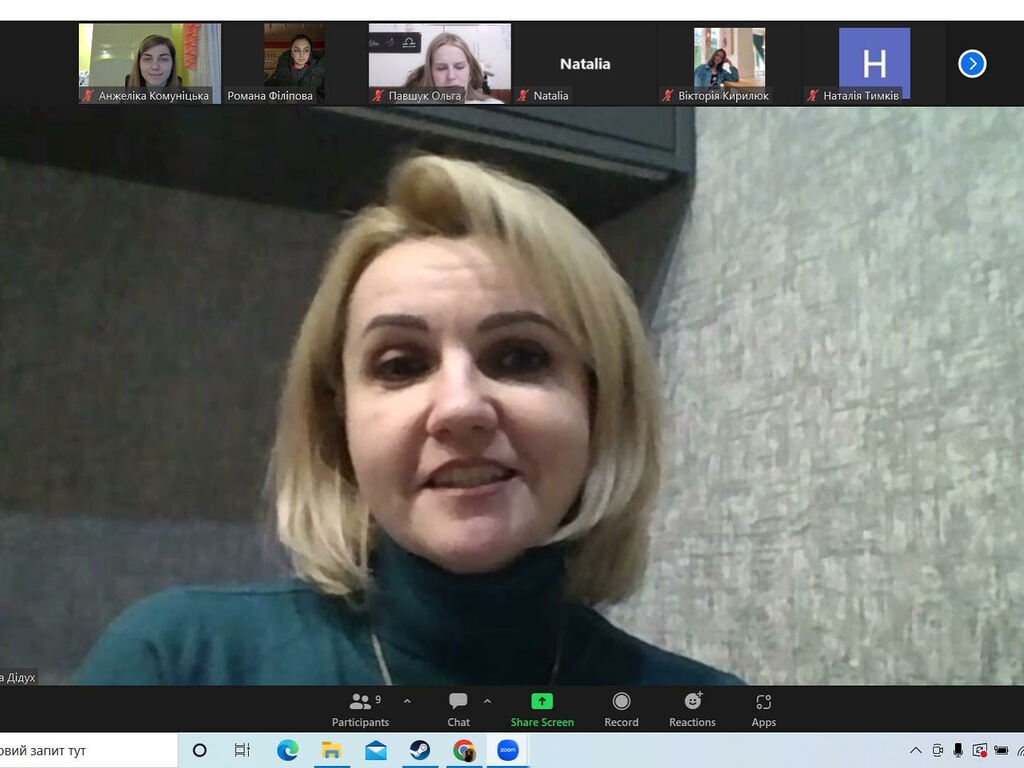Viewport: 1024px width, 768px height.
Task: Click the Natalia participant tile
Action: click(x=585, y=64)
